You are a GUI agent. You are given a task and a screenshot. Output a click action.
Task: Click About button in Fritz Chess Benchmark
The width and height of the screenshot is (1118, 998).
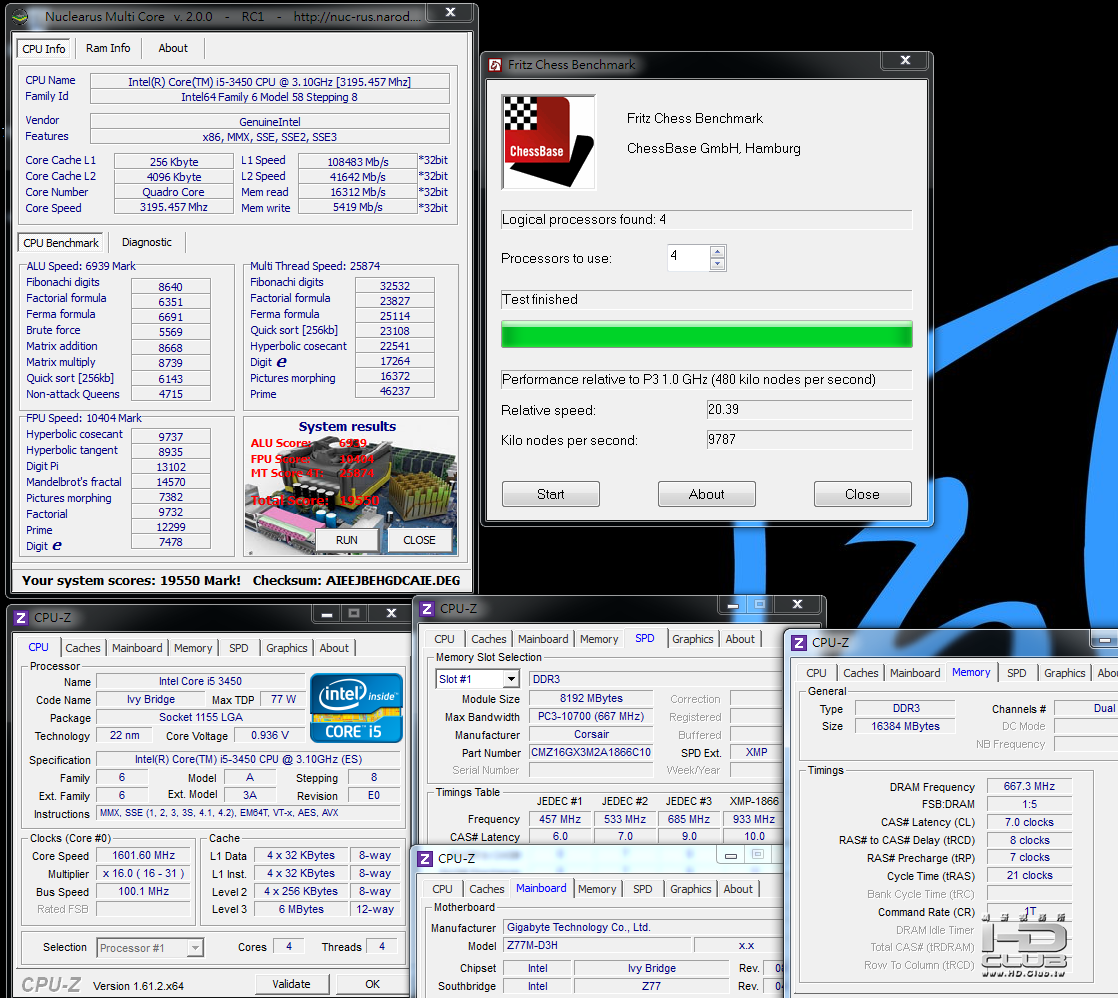coord(707,494)
